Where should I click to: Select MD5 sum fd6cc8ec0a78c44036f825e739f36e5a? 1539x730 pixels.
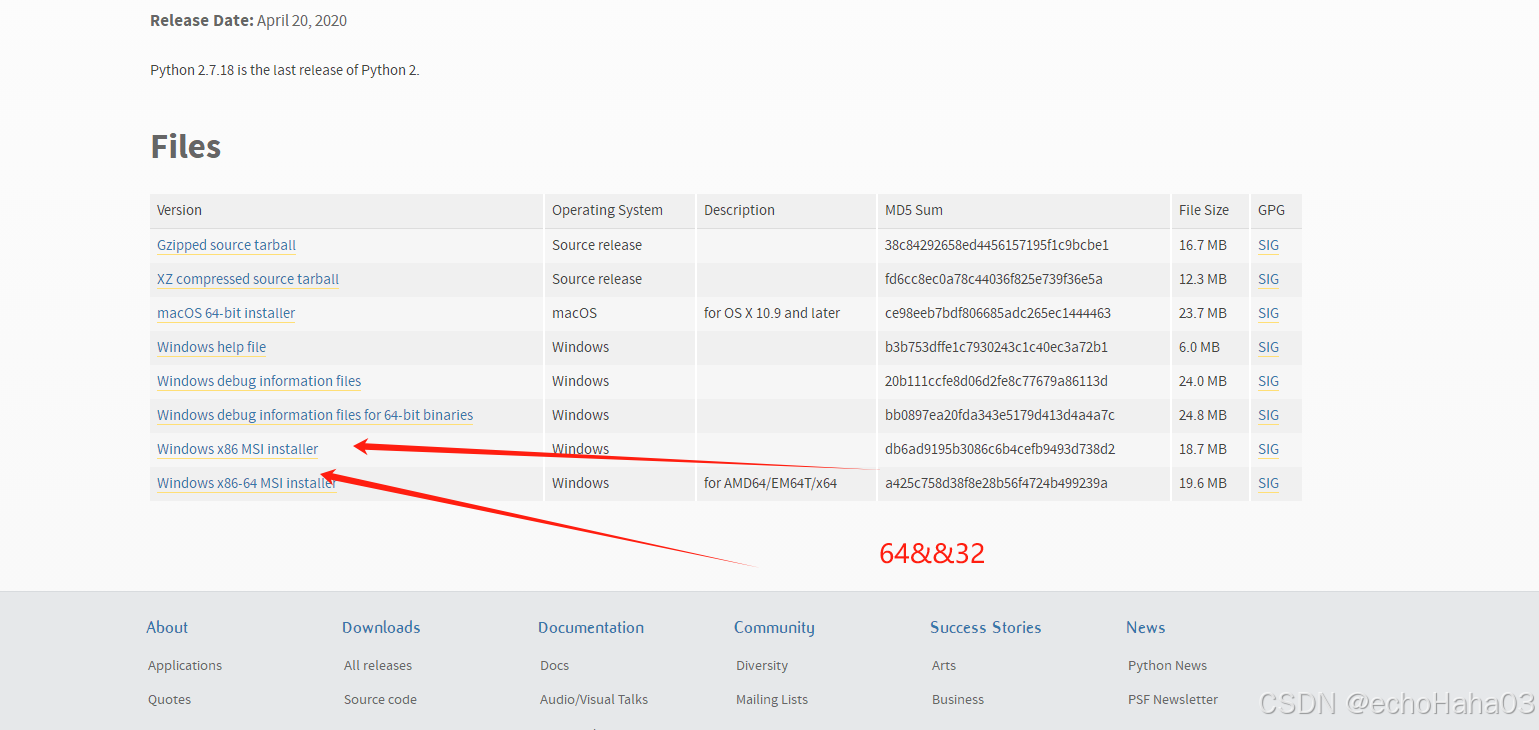(x=994, y=279)
